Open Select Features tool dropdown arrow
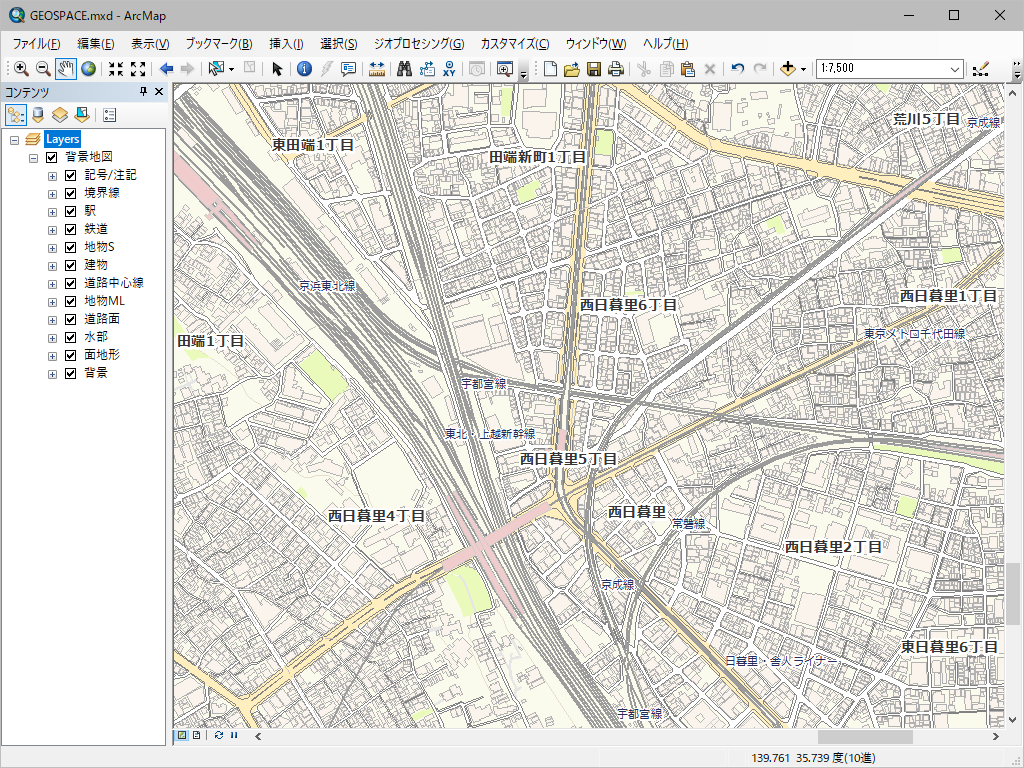The height and width of the screenshot is (768, 1024). click(231, 69)
